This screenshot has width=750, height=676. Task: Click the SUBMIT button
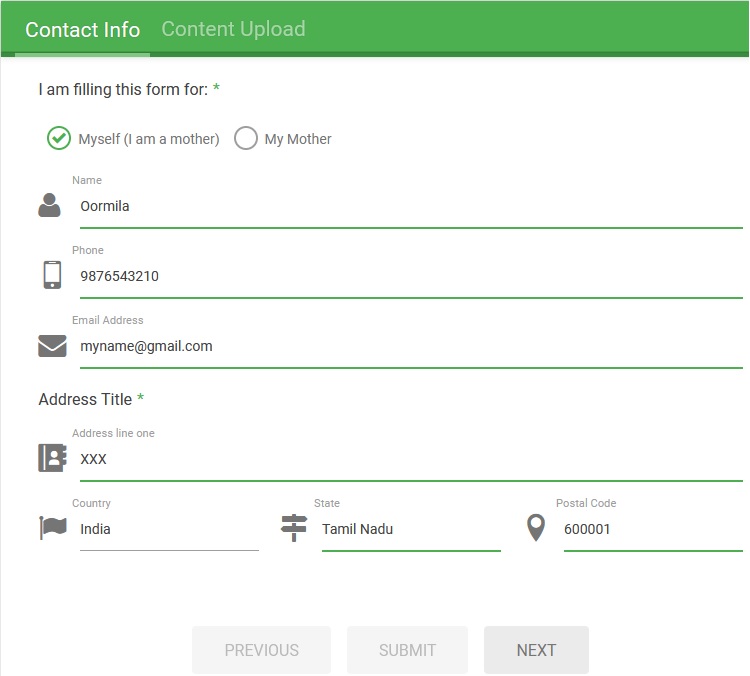(x=407, y=650)
